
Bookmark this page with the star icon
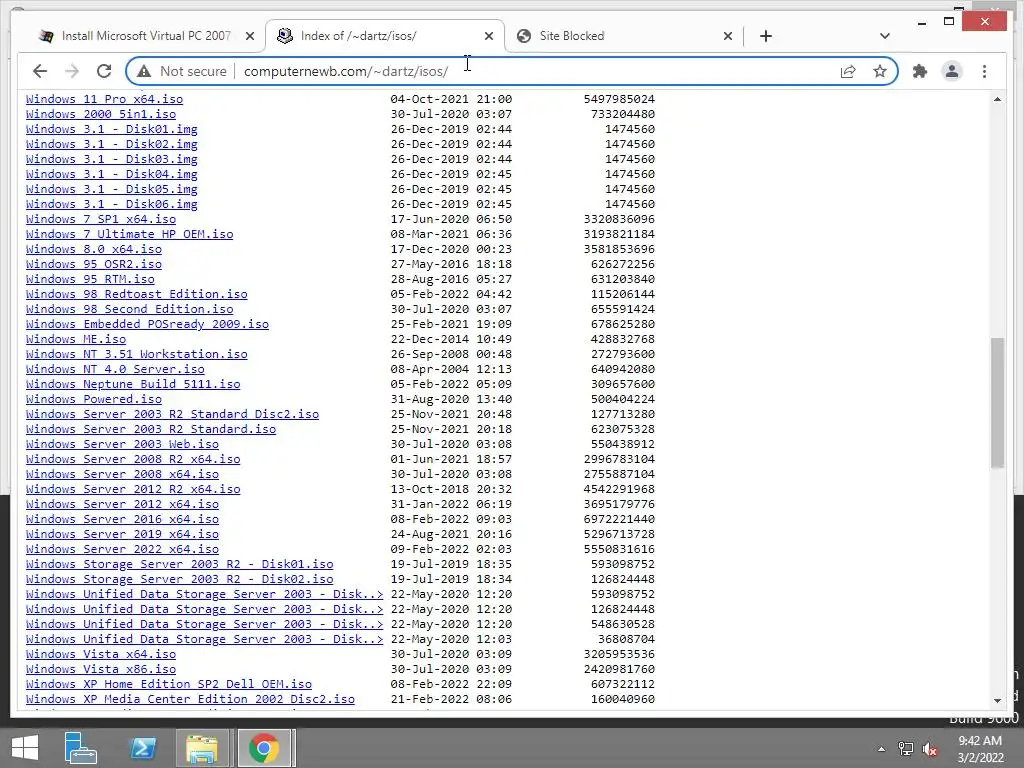tap(880, 71)
